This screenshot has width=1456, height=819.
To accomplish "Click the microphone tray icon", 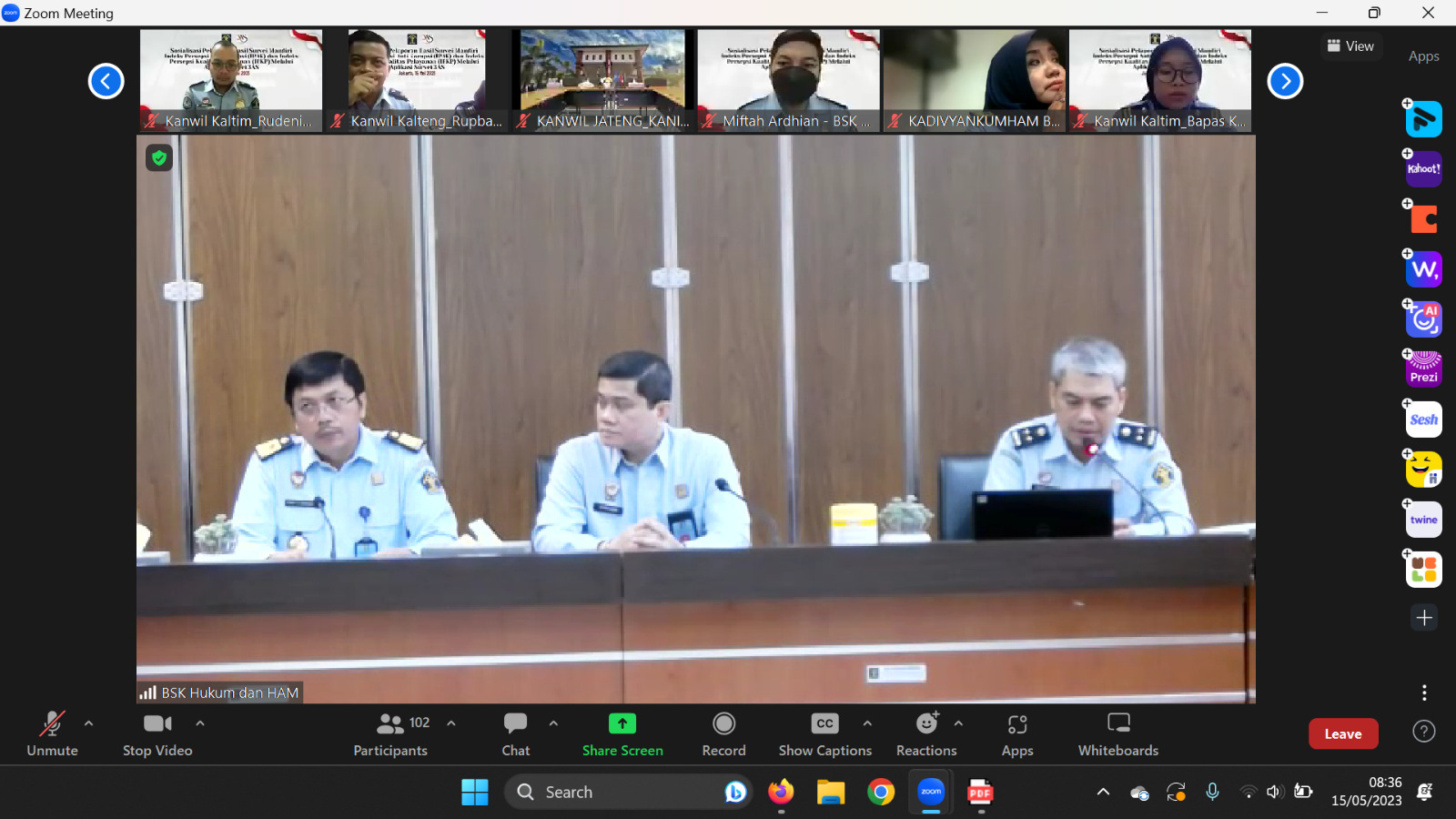I will coord(1212,792).
